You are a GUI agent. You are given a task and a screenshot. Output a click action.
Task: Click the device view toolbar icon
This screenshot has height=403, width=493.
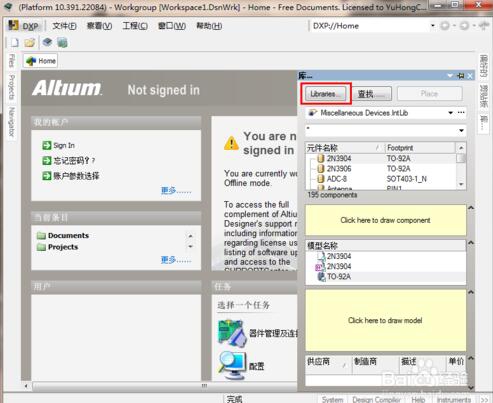pos(47,42)
